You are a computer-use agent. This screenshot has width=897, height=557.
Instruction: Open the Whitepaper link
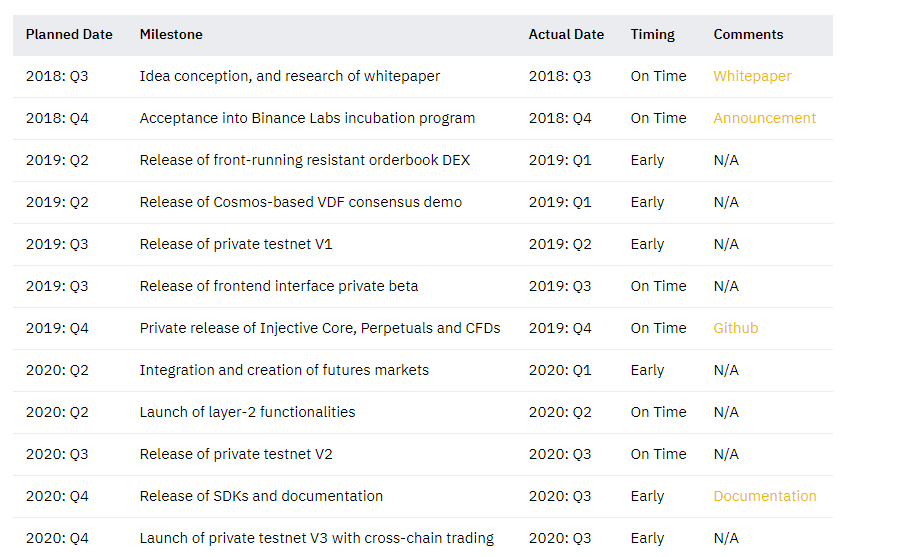click(752, 76)
